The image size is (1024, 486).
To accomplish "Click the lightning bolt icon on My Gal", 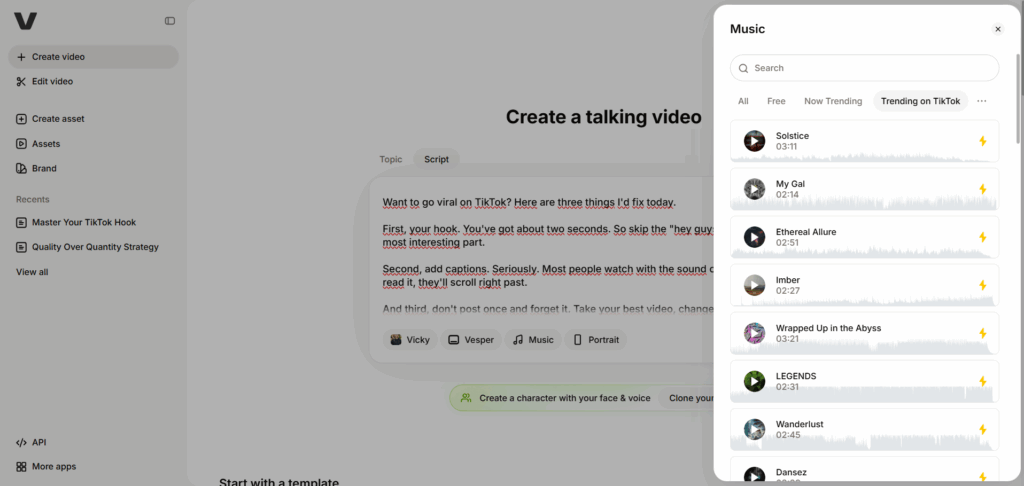I will click(982, 189).
